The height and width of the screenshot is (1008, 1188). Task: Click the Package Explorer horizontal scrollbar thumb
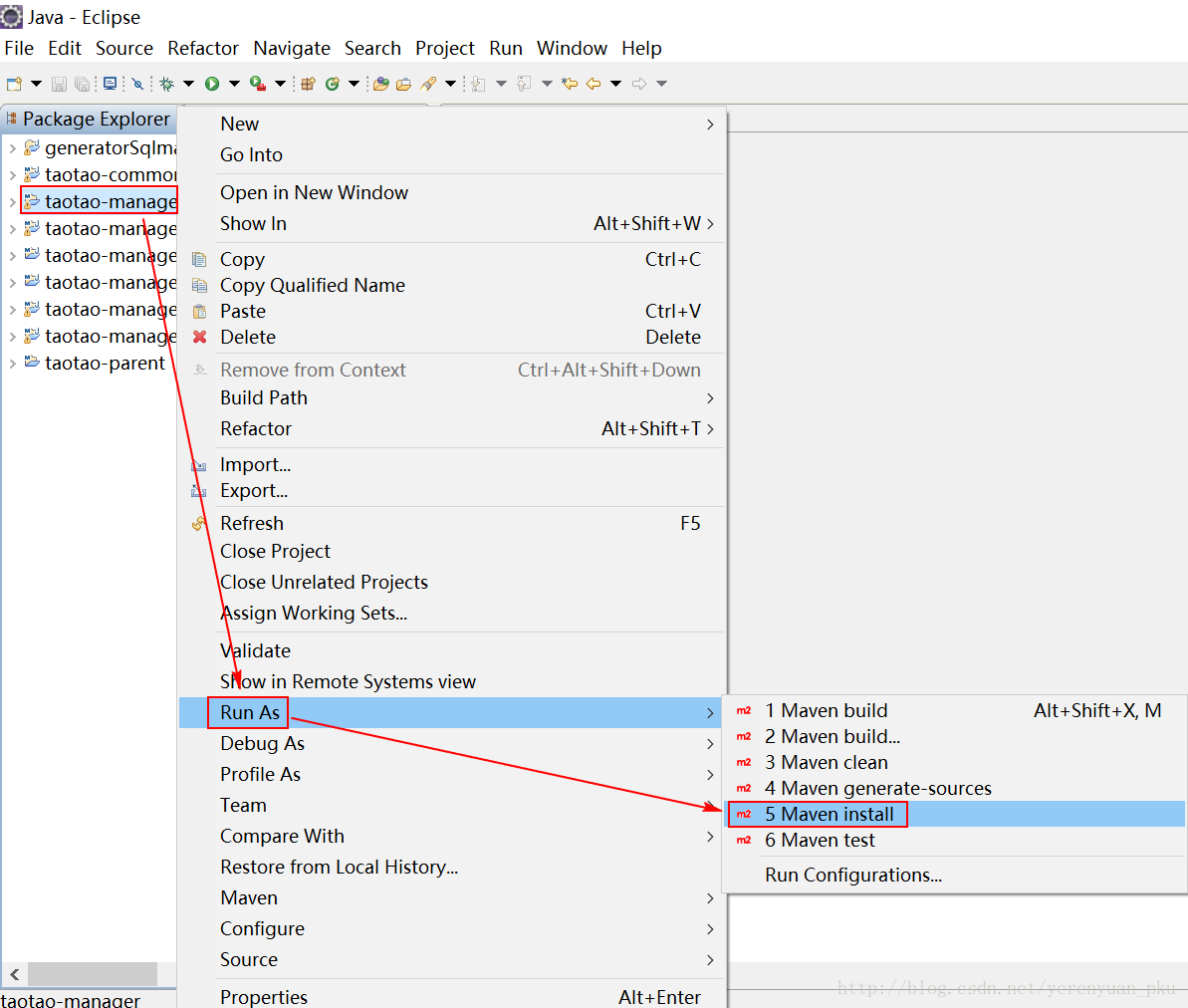tap(93, 974)
